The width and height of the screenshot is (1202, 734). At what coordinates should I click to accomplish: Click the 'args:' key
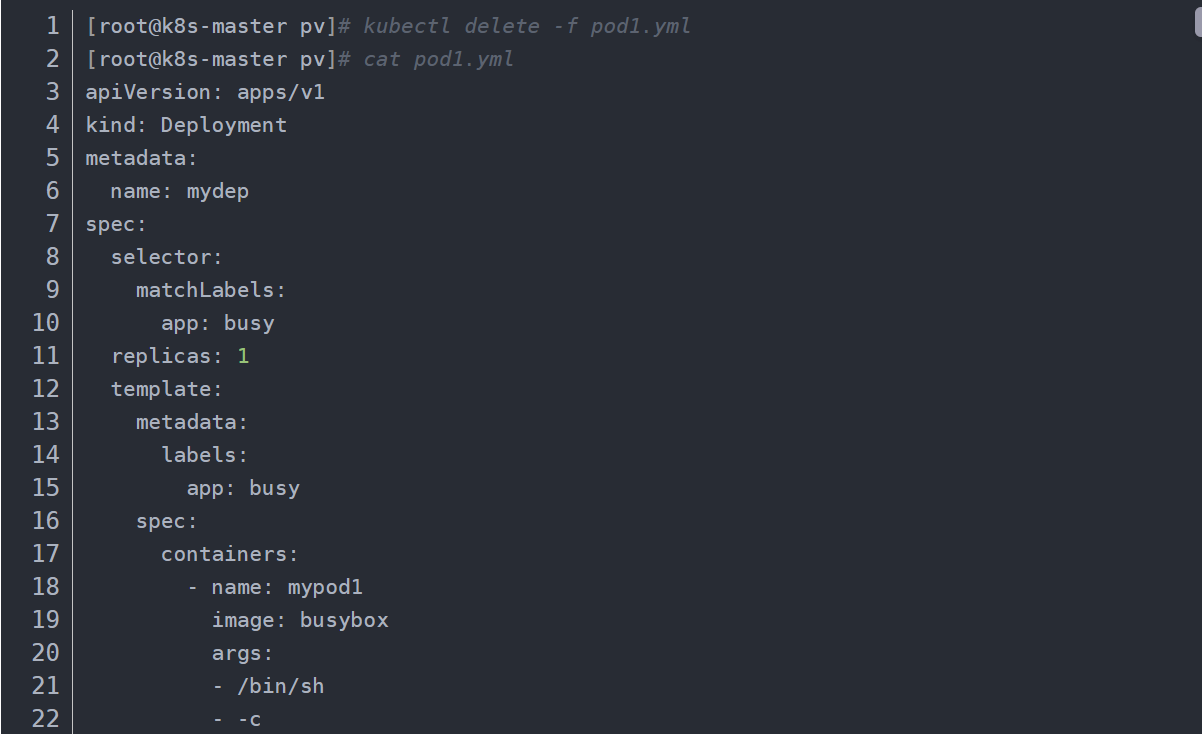(x=242, y=653)
